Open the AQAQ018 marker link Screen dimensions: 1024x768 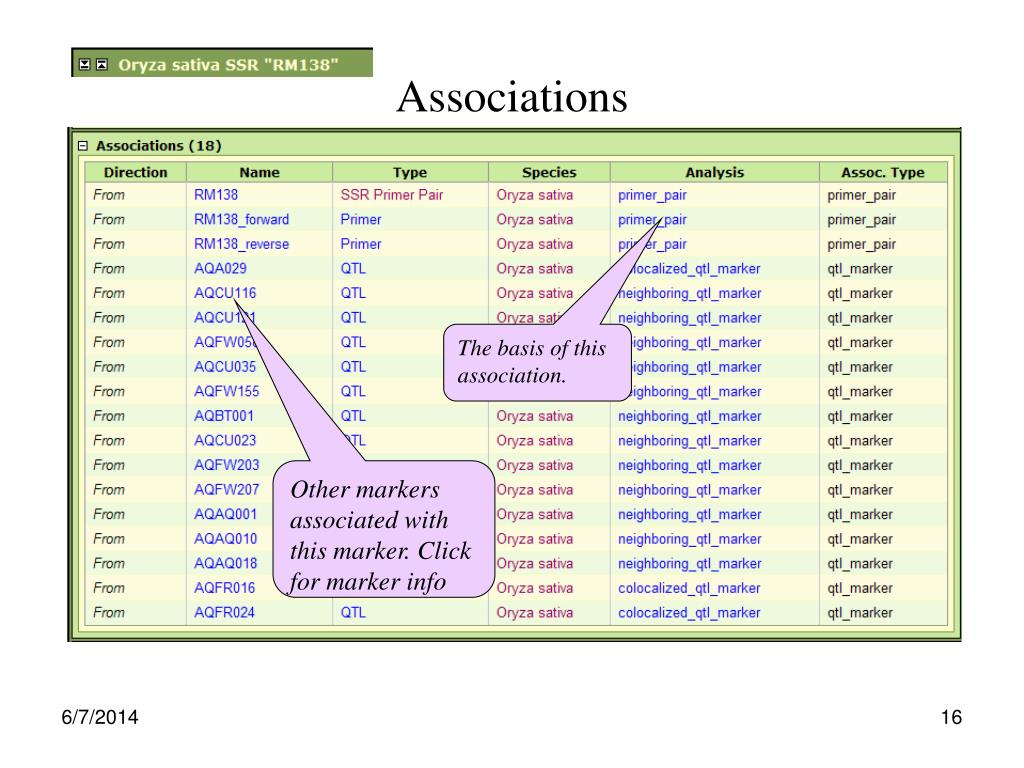point(225,564)
